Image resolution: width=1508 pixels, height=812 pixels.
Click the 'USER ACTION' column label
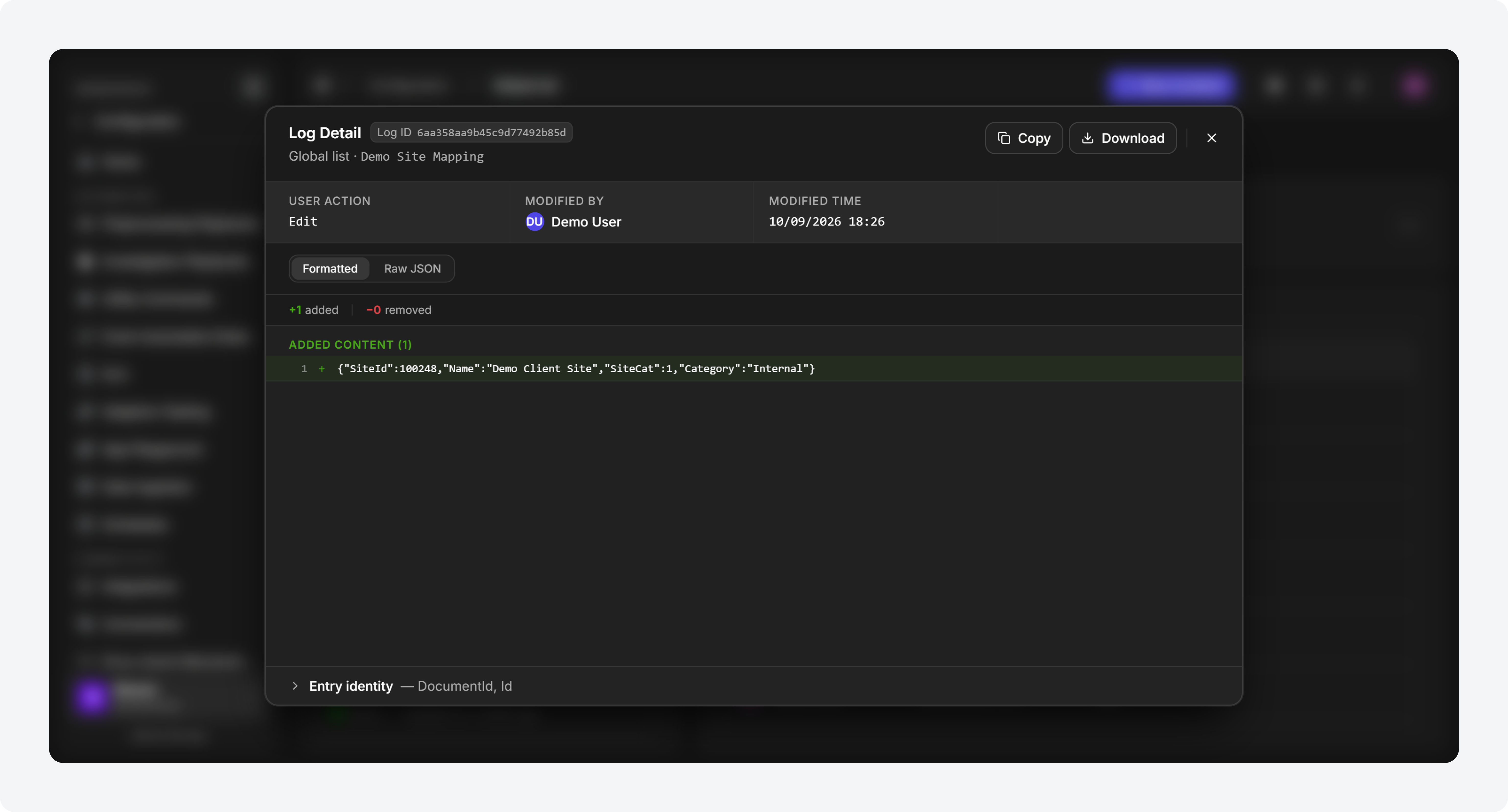(330, 201)
